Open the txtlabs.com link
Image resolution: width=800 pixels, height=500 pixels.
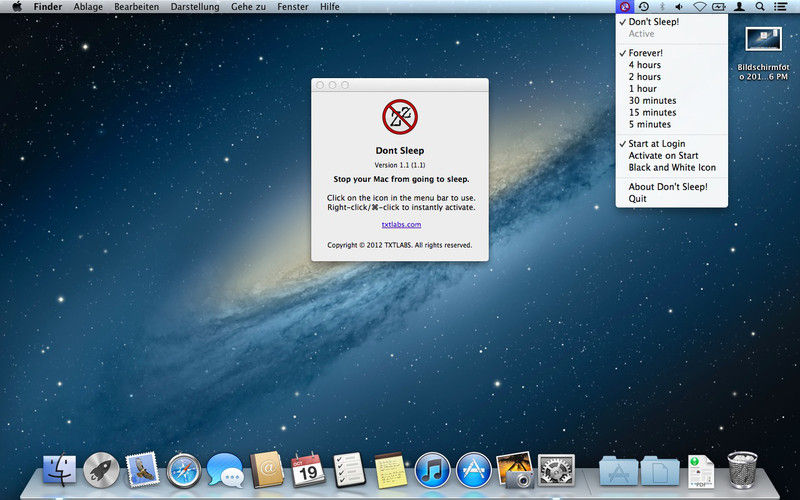click(401, 224)
